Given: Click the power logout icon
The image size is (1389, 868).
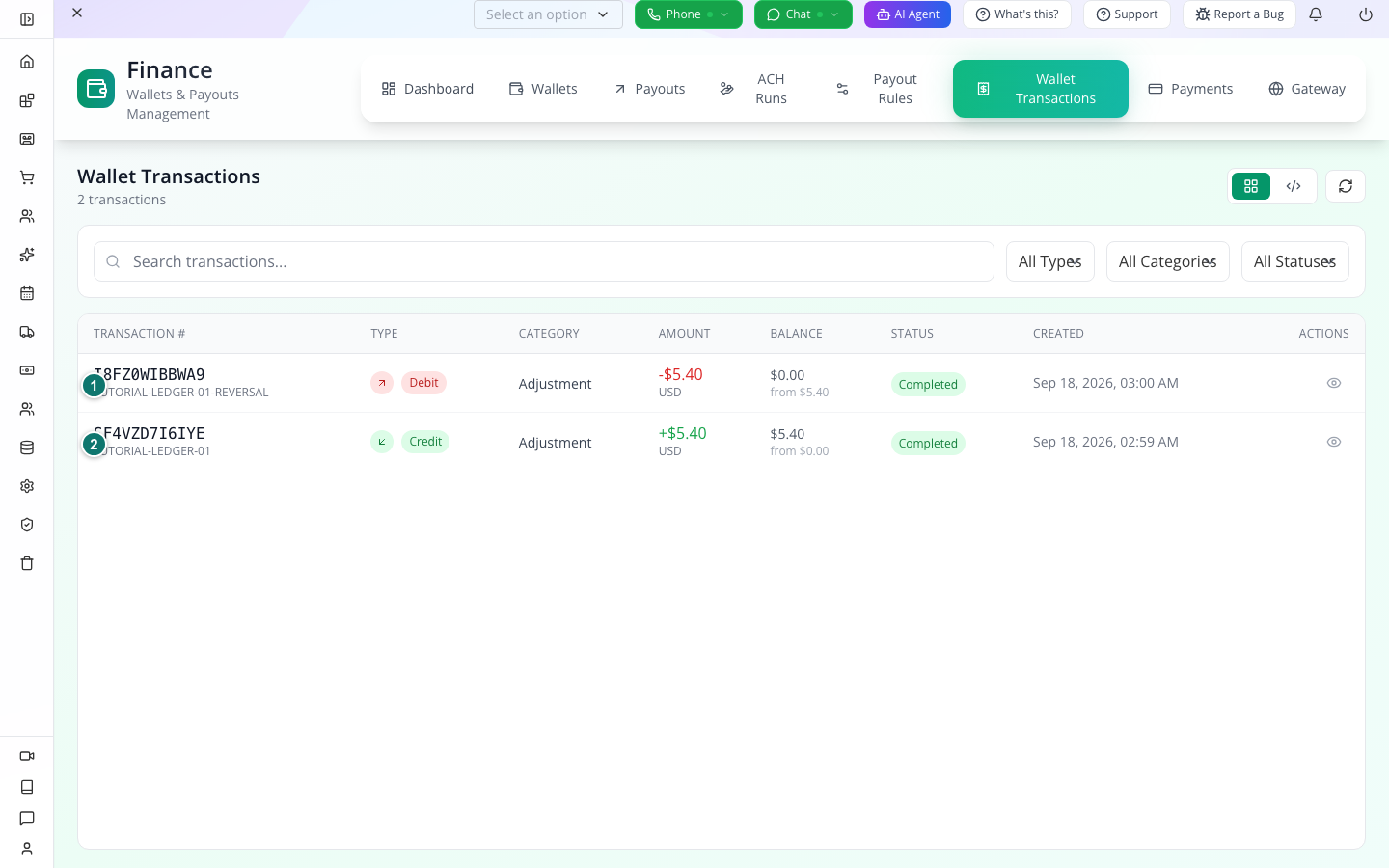Looking at the screenshot, I should (x=1366, y=14).
